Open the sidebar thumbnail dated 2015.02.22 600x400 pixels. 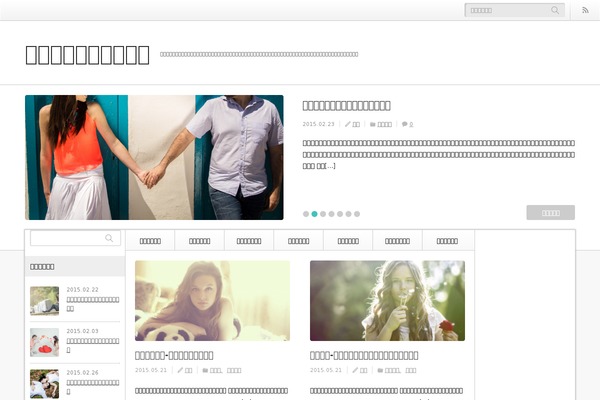click(x=44, y=301)
